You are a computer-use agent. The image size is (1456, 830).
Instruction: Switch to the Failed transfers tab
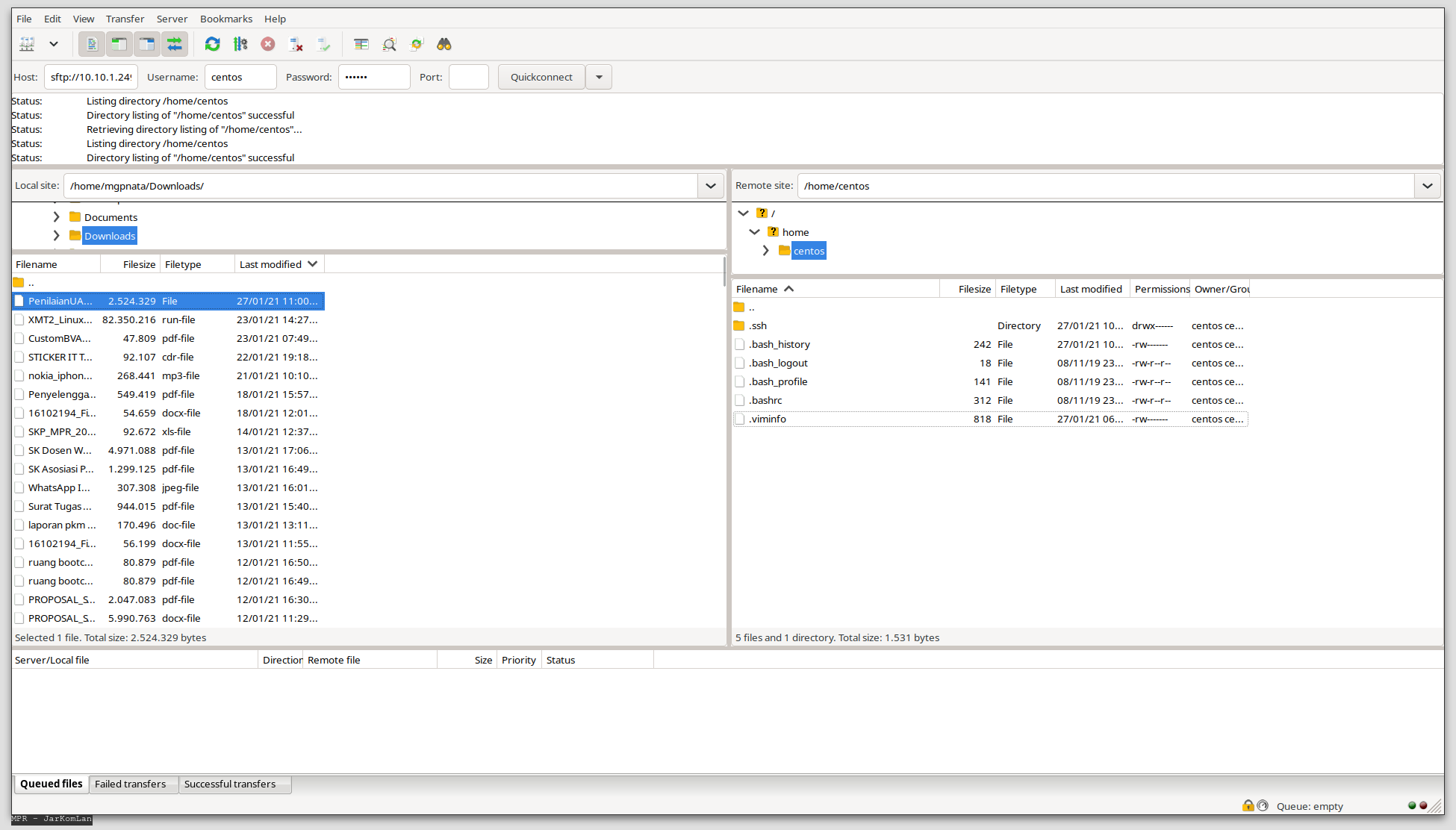131,784
